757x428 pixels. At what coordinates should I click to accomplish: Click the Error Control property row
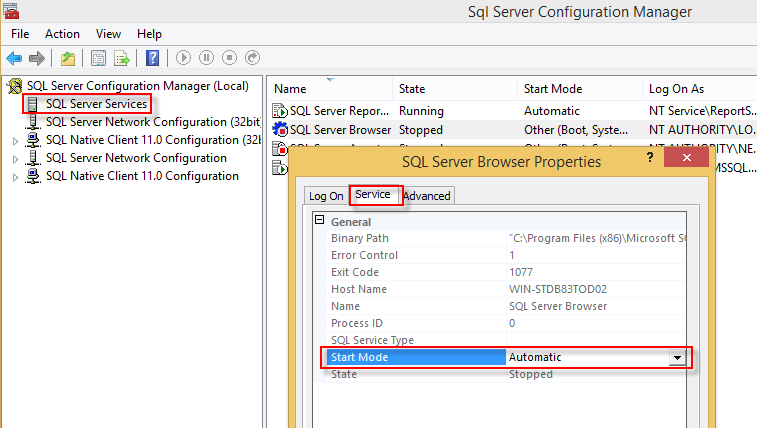pos(506,255)
